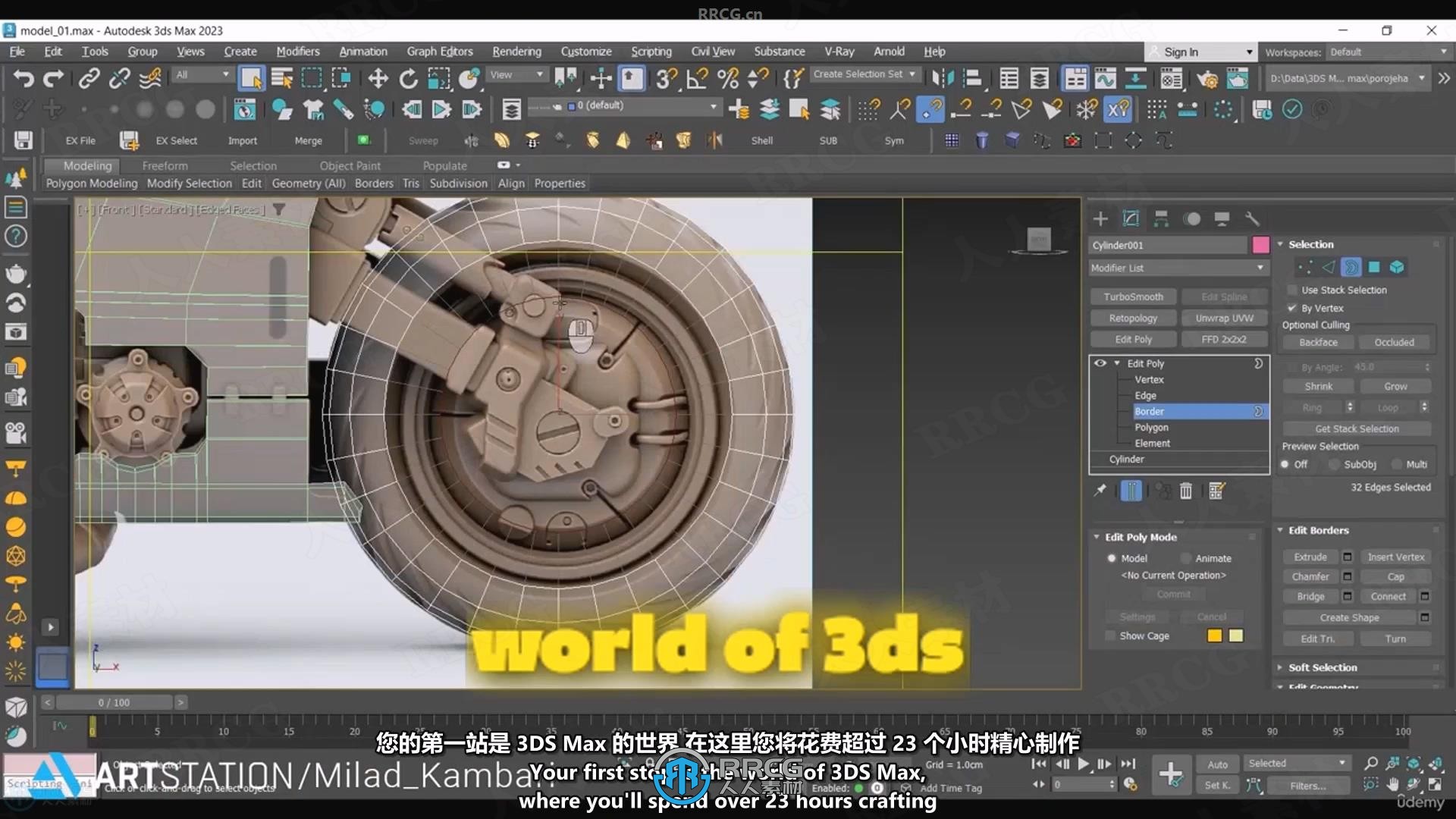The image size is (1456, 819).
Task: Open the Motion command panel tab
Action: [1192, 219]
